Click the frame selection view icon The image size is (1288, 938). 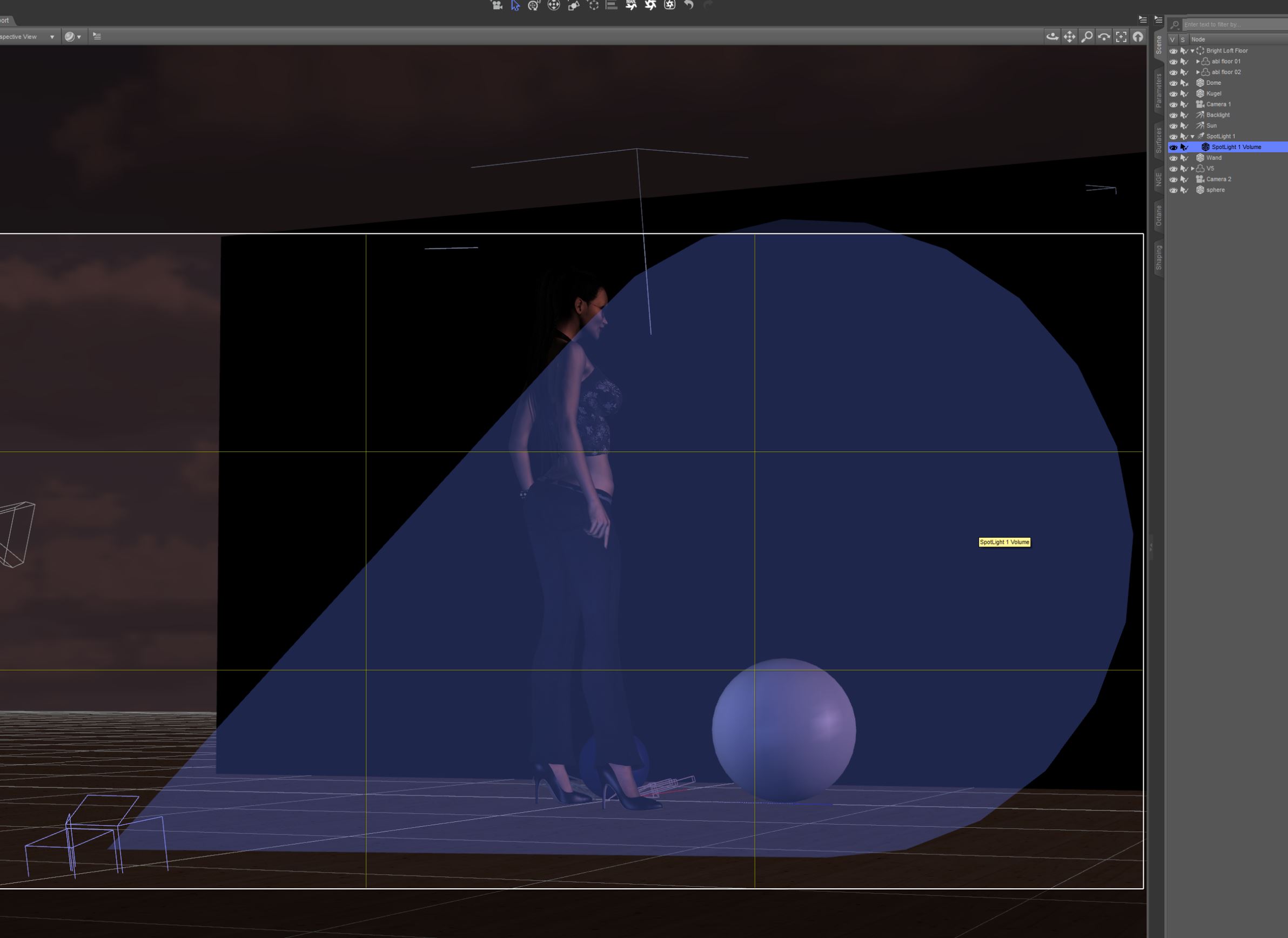pyautogui.click(x=1121, y=36)
